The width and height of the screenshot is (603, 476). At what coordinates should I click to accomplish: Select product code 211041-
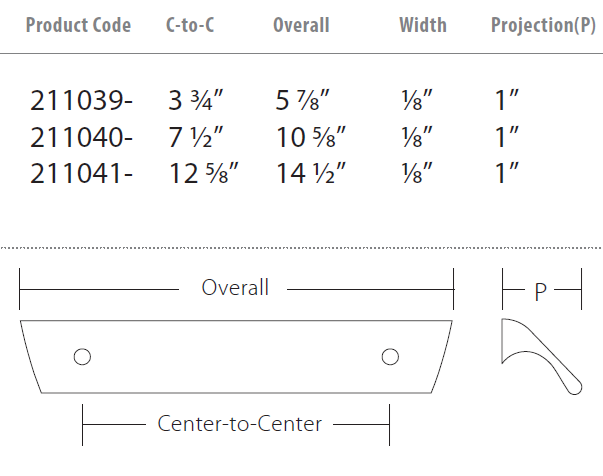coord(83,172)
